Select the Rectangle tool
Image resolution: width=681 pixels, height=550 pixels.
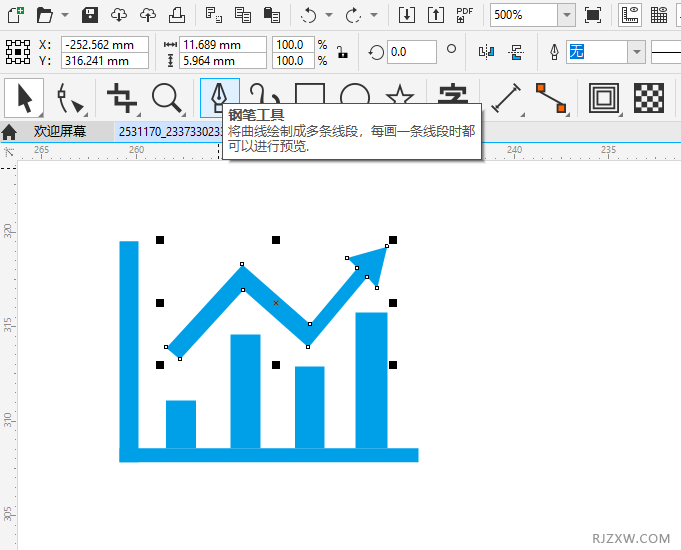(309, 93)
